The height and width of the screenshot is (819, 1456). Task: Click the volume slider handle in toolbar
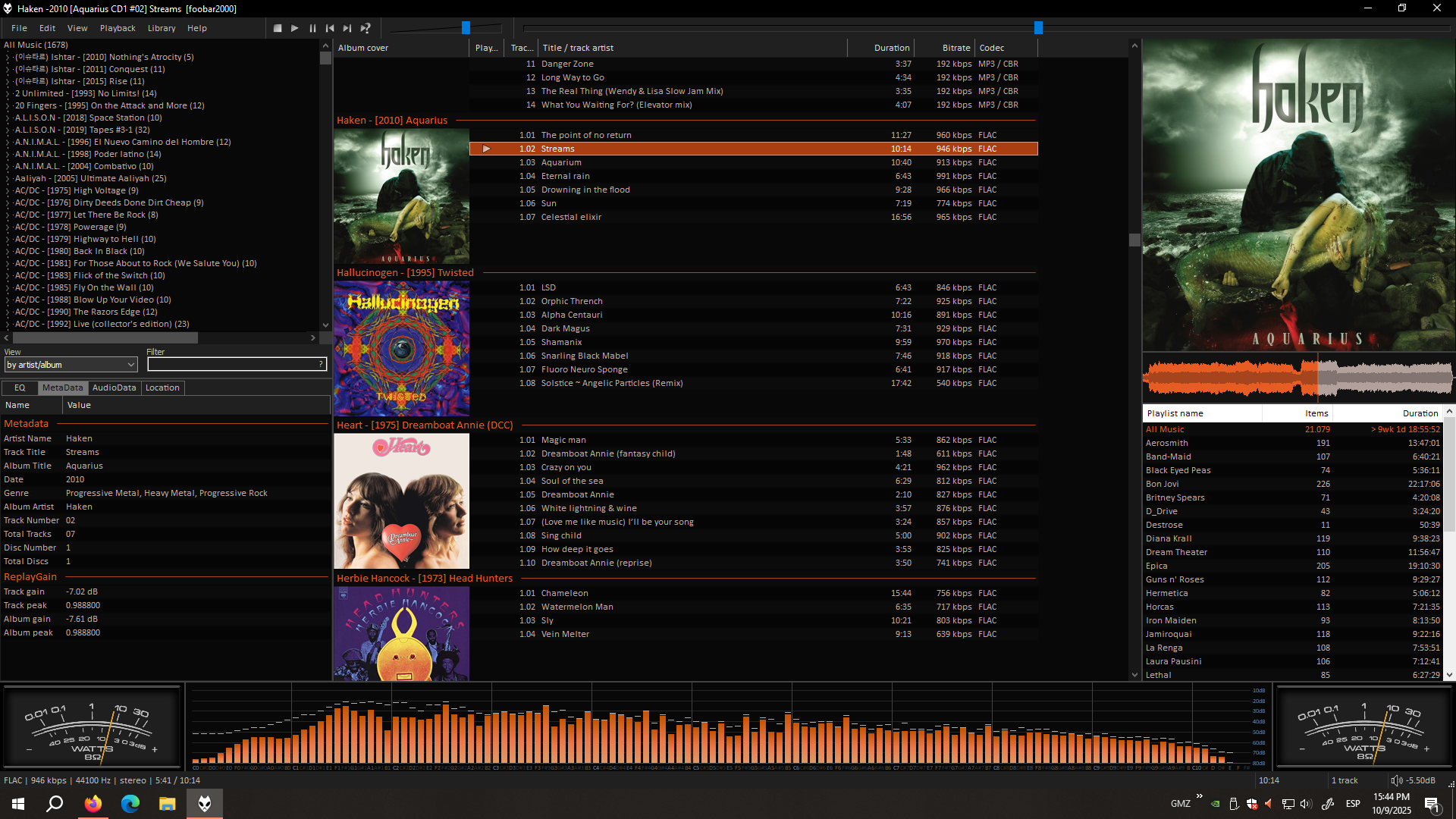pyautogui.click(x=466, y=28)
